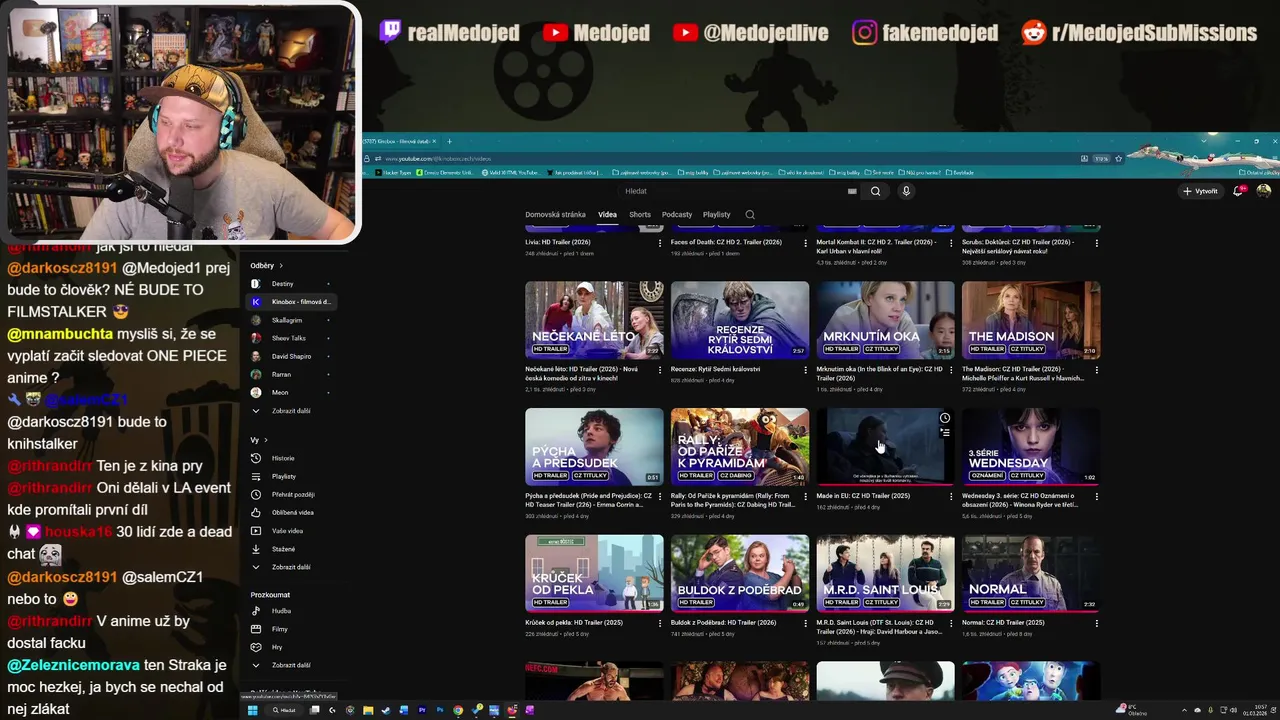Image resolution: width=1280 pixels, height=720 pixels.
Task: Switch to the Podcasty channel tab
Action: pyautogui.click(x=677, y=215)
